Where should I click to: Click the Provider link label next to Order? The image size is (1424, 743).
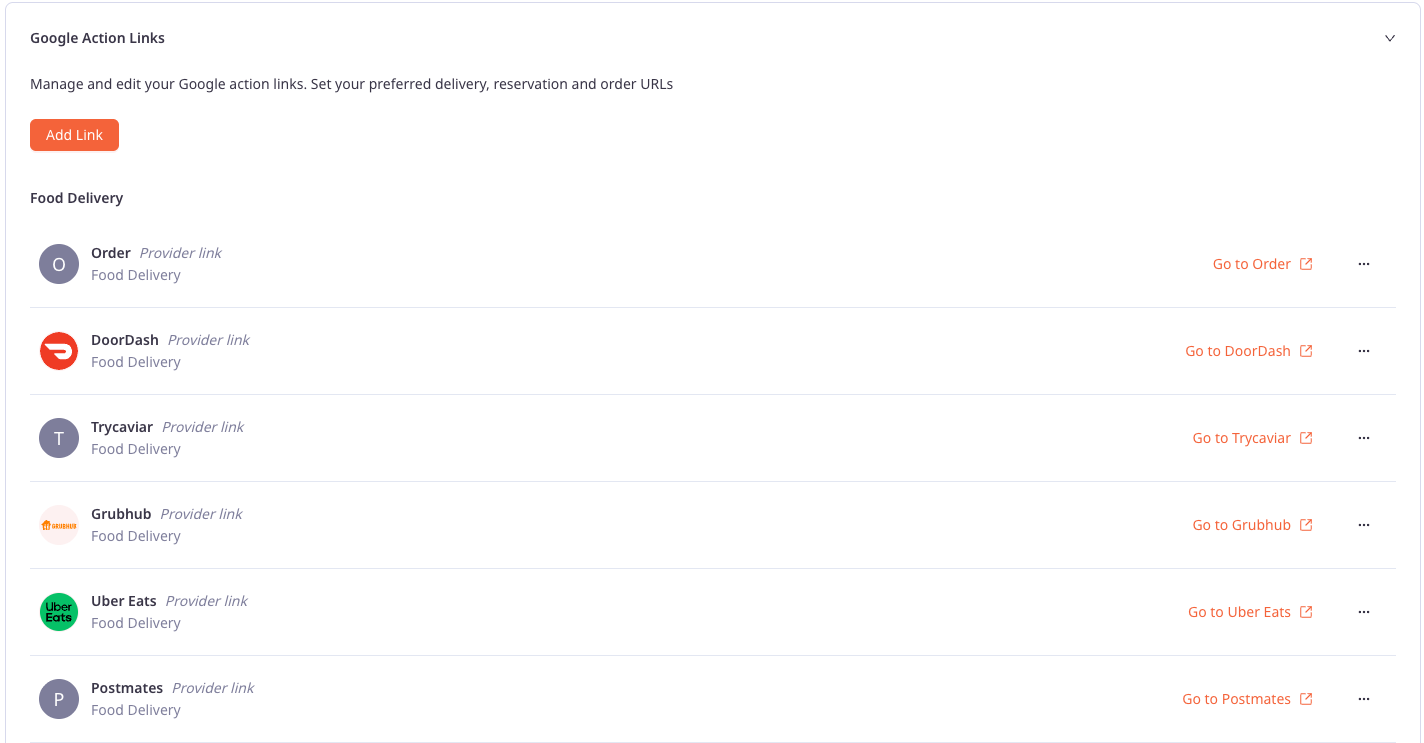coord(181,253)
